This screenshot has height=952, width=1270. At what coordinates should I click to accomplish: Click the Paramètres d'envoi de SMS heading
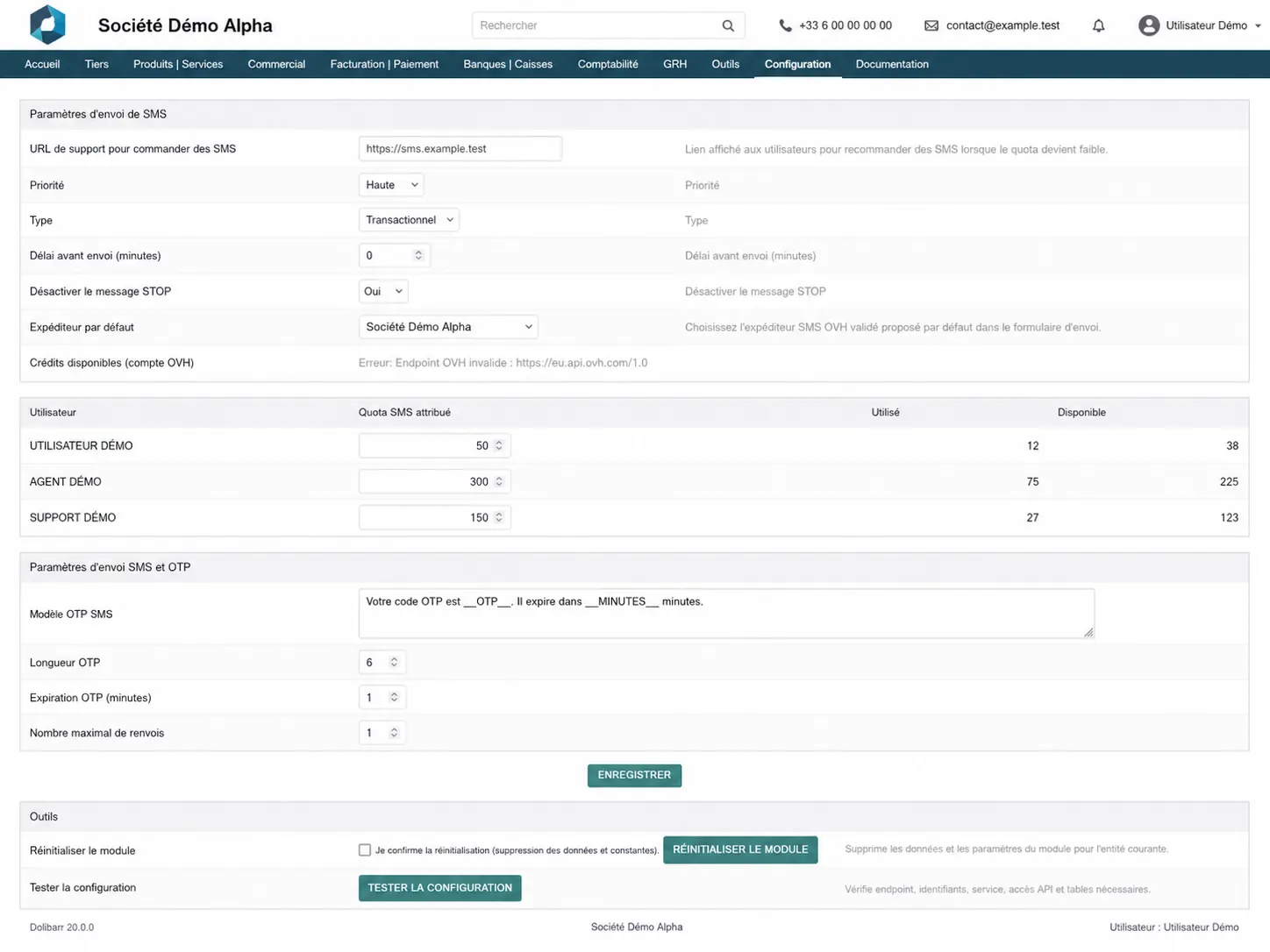tap(97, 114)
